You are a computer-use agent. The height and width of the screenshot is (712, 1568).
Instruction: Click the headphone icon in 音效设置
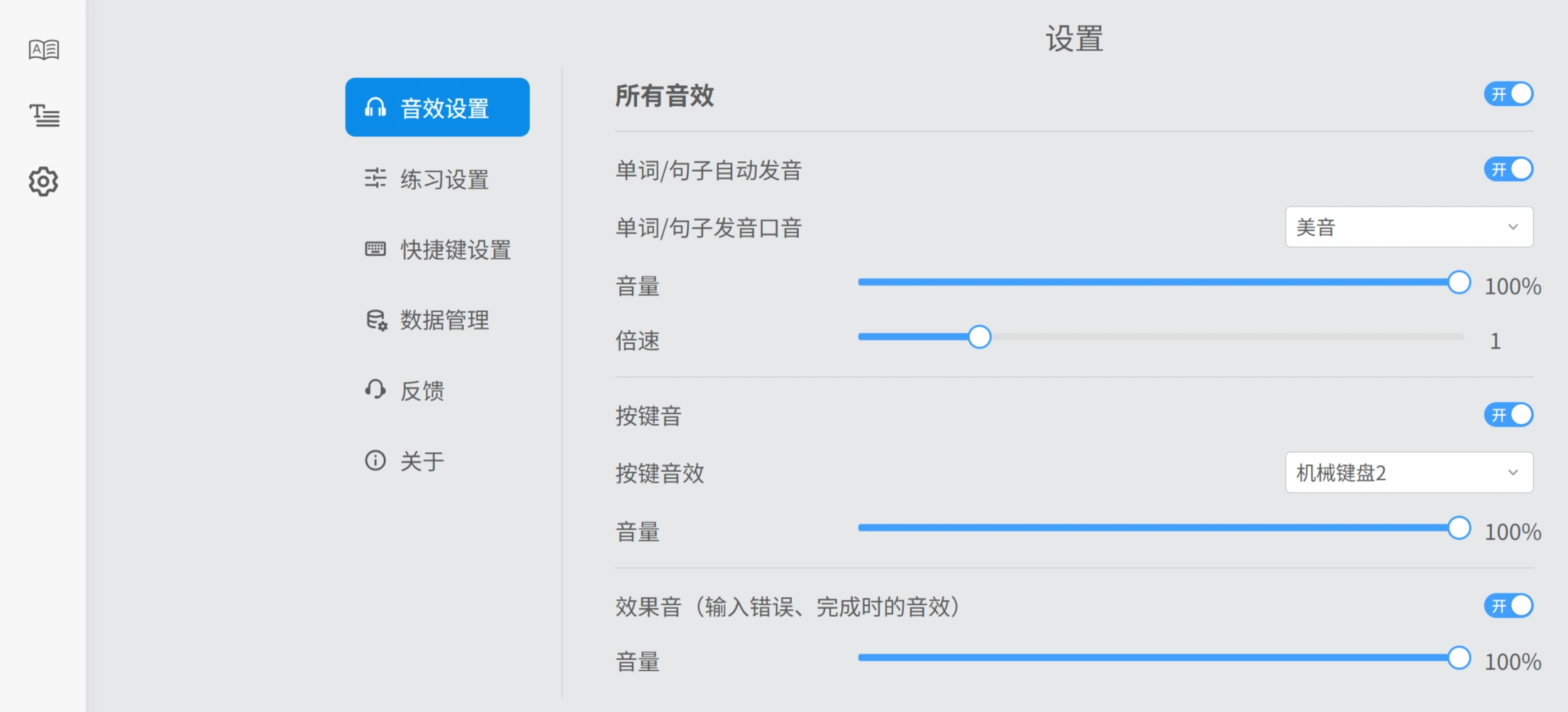pos(375,107)
